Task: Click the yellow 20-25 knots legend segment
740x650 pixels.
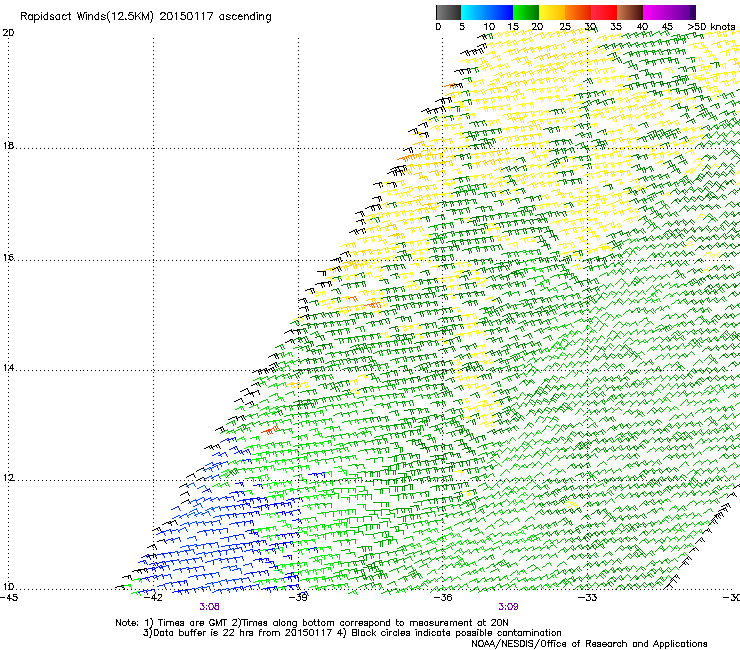Action: tap(552, 12)
